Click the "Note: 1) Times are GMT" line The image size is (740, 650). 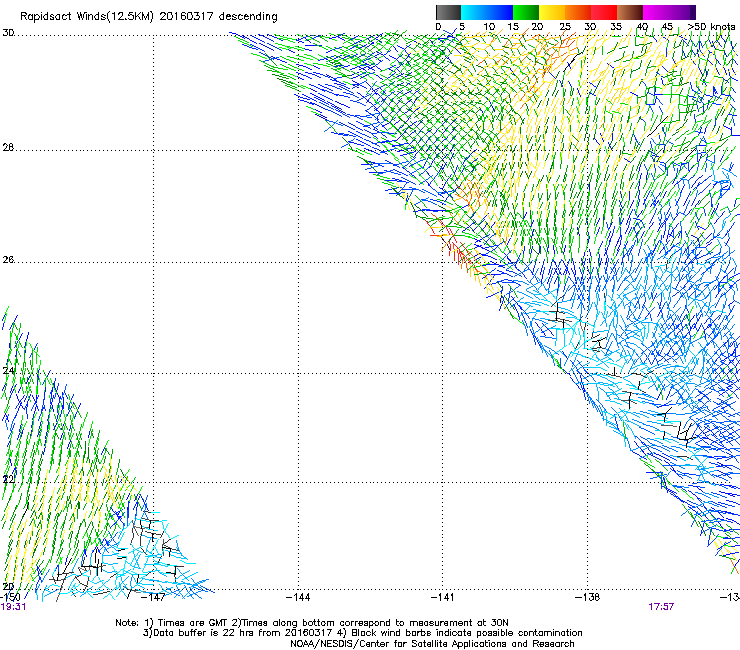[x=312, y=623]
